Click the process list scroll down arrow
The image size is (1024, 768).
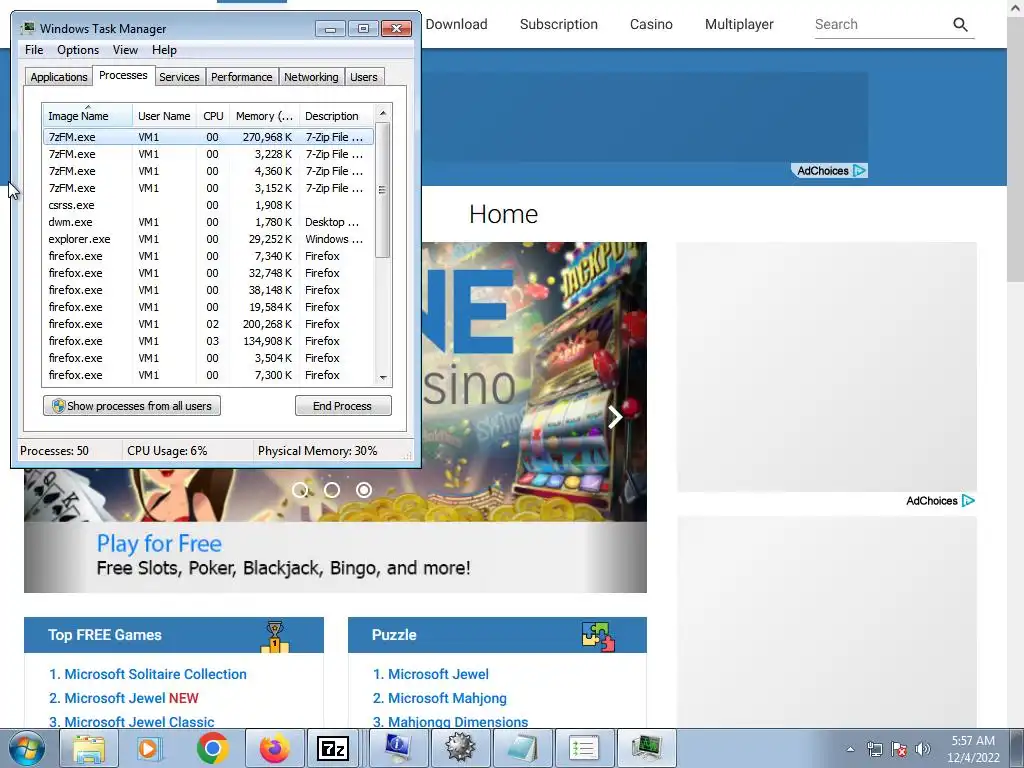tap(383, 377)
